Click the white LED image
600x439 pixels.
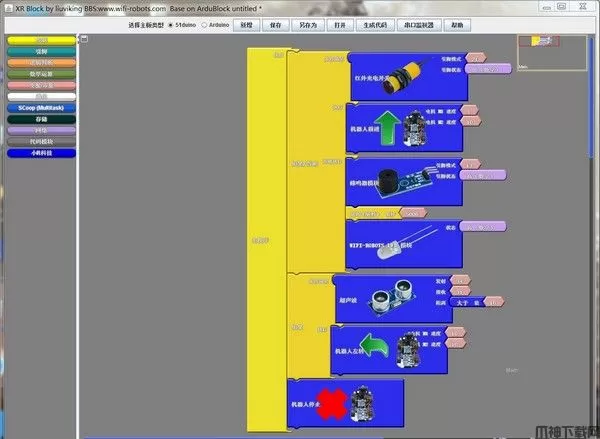pyautogui.click(x=406, y=242)
